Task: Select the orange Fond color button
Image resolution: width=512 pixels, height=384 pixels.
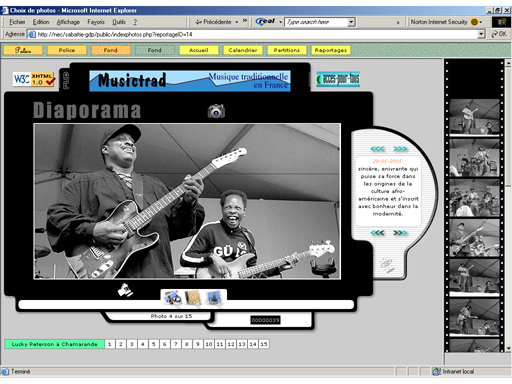Action: click(111, 50)
